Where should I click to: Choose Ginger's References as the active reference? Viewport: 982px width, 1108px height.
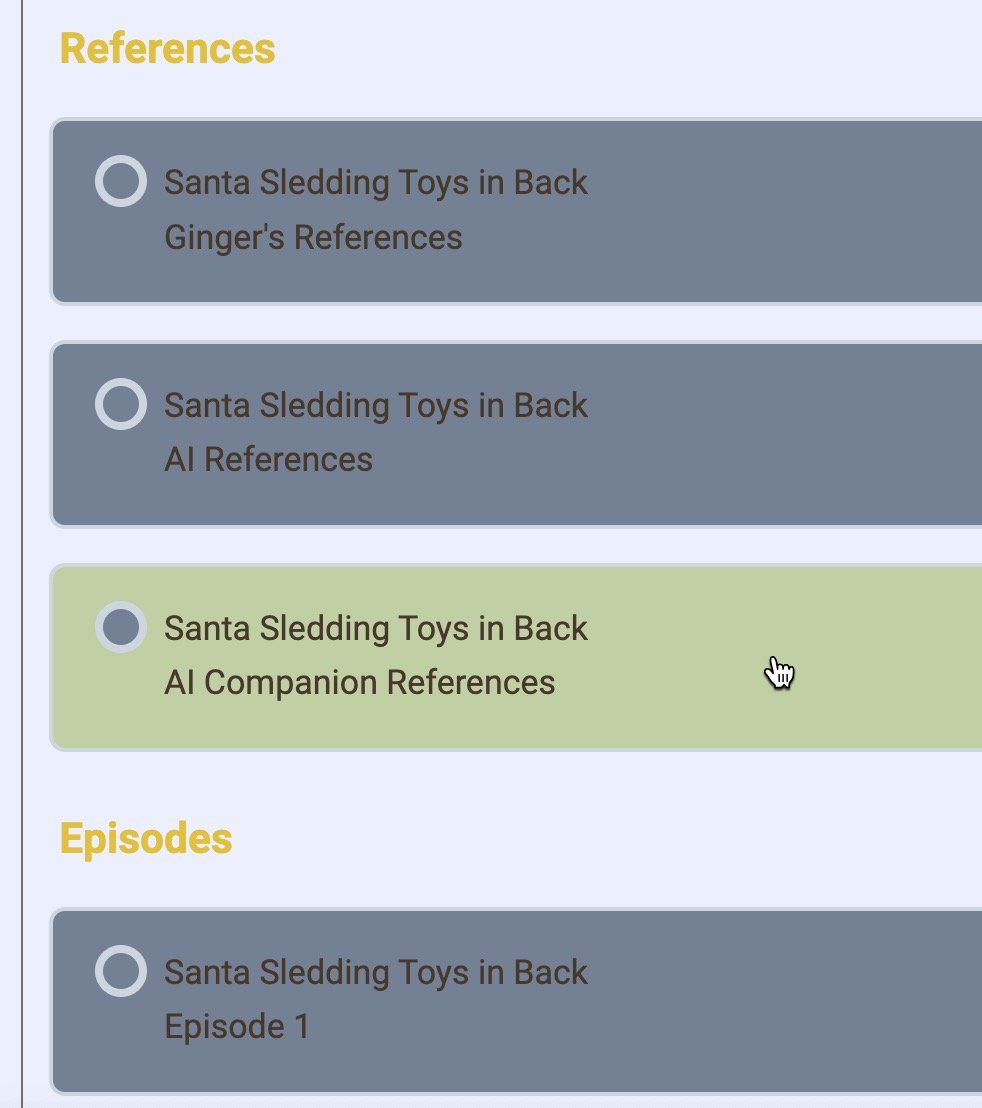(121, 181)
